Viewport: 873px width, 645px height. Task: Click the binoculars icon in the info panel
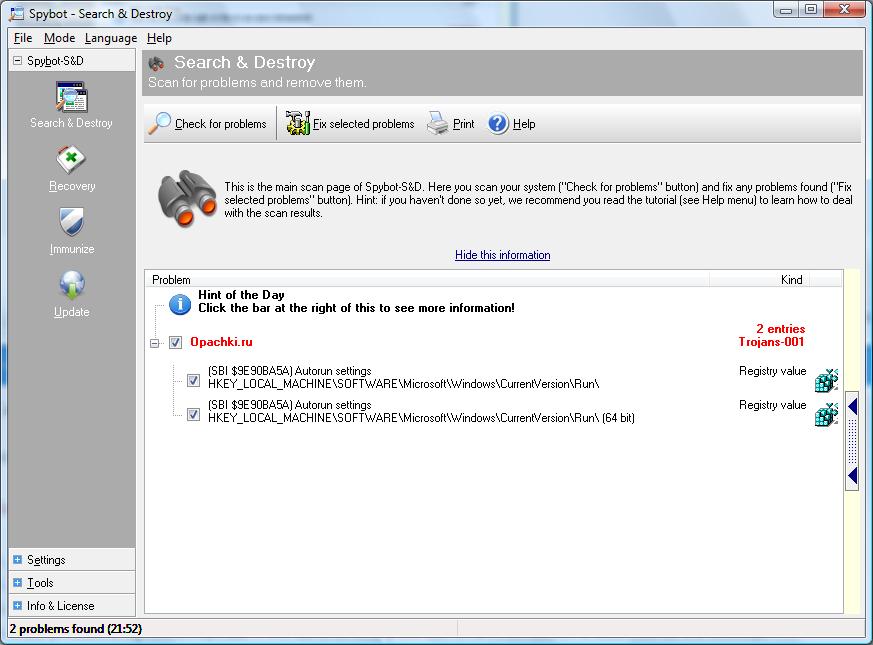(187, 198)
